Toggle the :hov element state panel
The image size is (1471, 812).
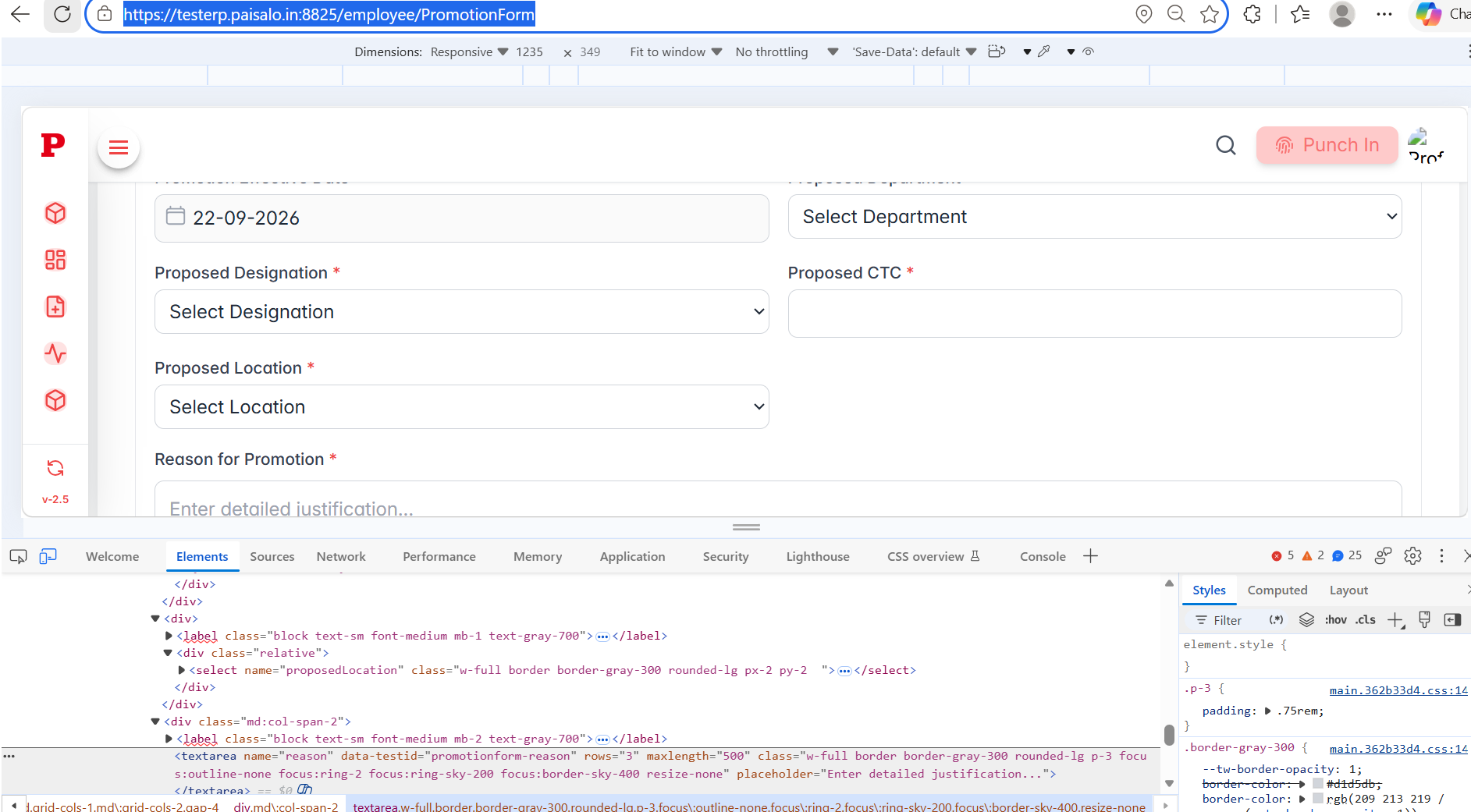[x=1335, y=620]
